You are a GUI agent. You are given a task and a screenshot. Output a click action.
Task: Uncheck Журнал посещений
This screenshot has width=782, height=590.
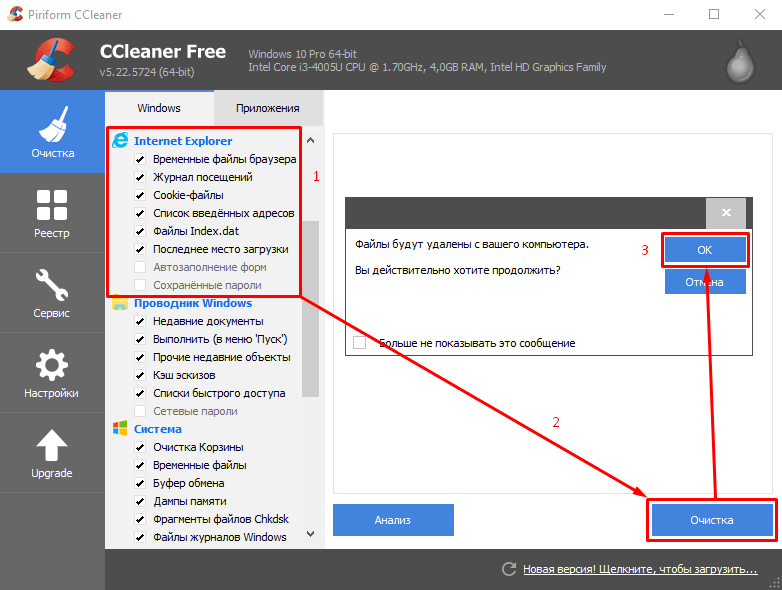[x=140, y=178]
